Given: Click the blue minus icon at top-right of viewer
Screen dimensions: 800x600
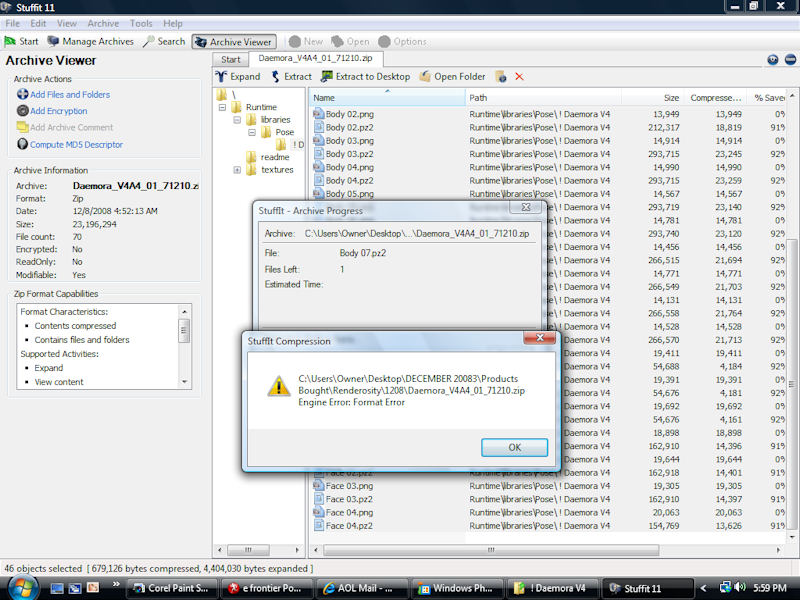Looking at the screenshot, I should click(790, 60).
